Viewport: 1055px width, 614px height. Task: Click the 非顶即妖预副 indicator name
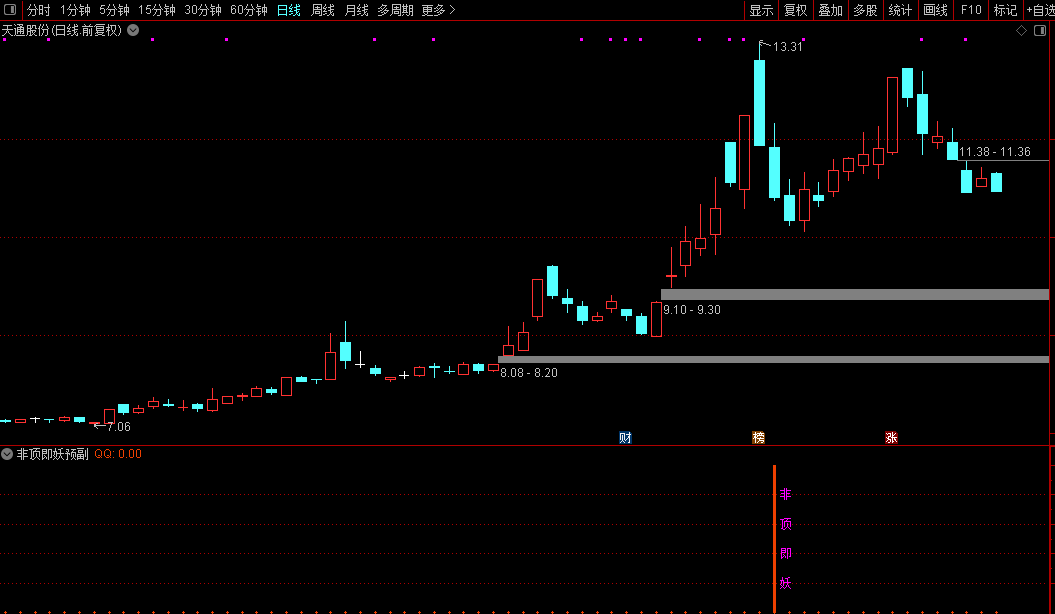pos(52,454)
